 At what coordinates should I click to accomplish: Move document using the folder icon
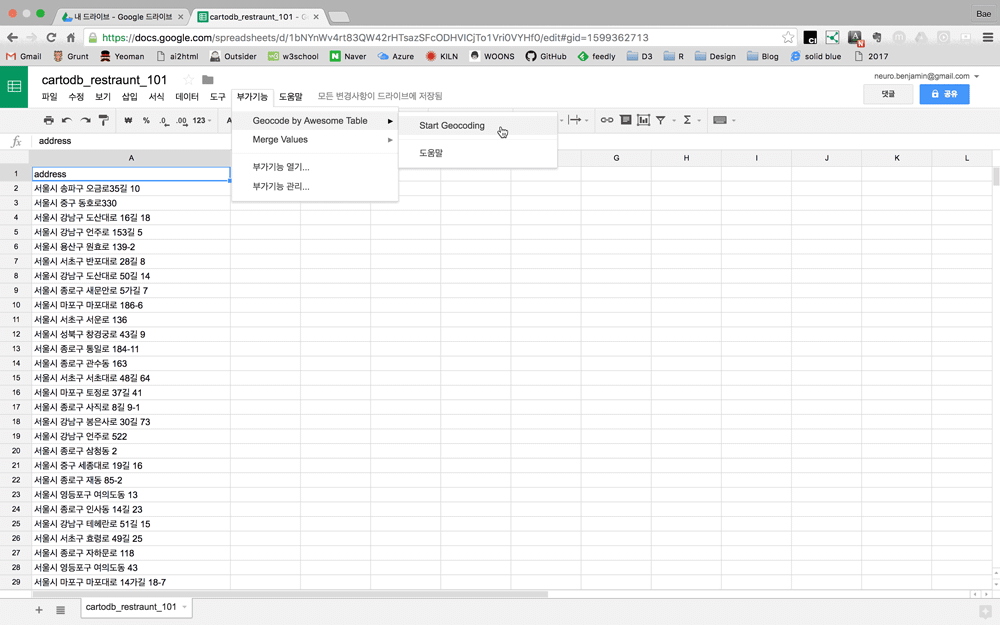[207, 80]
